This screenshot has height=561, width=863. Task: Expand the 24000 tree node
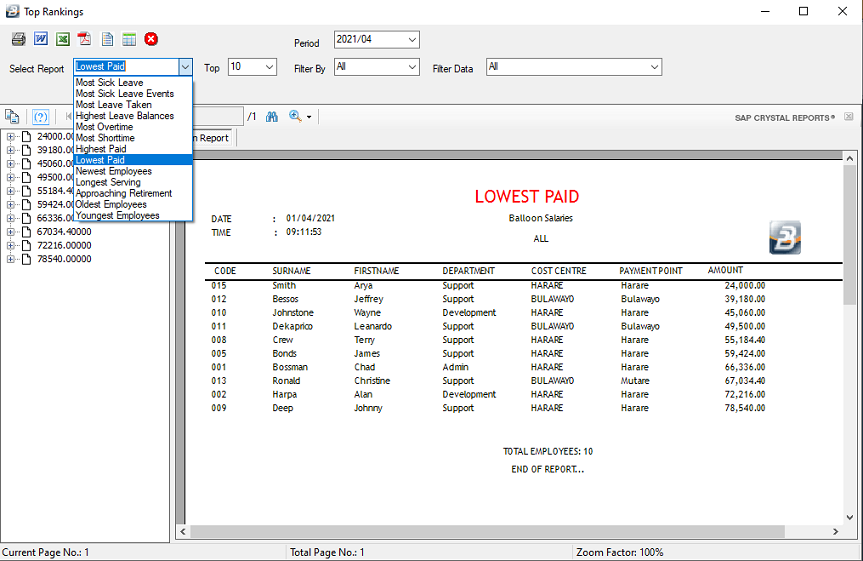pos(10,136)
